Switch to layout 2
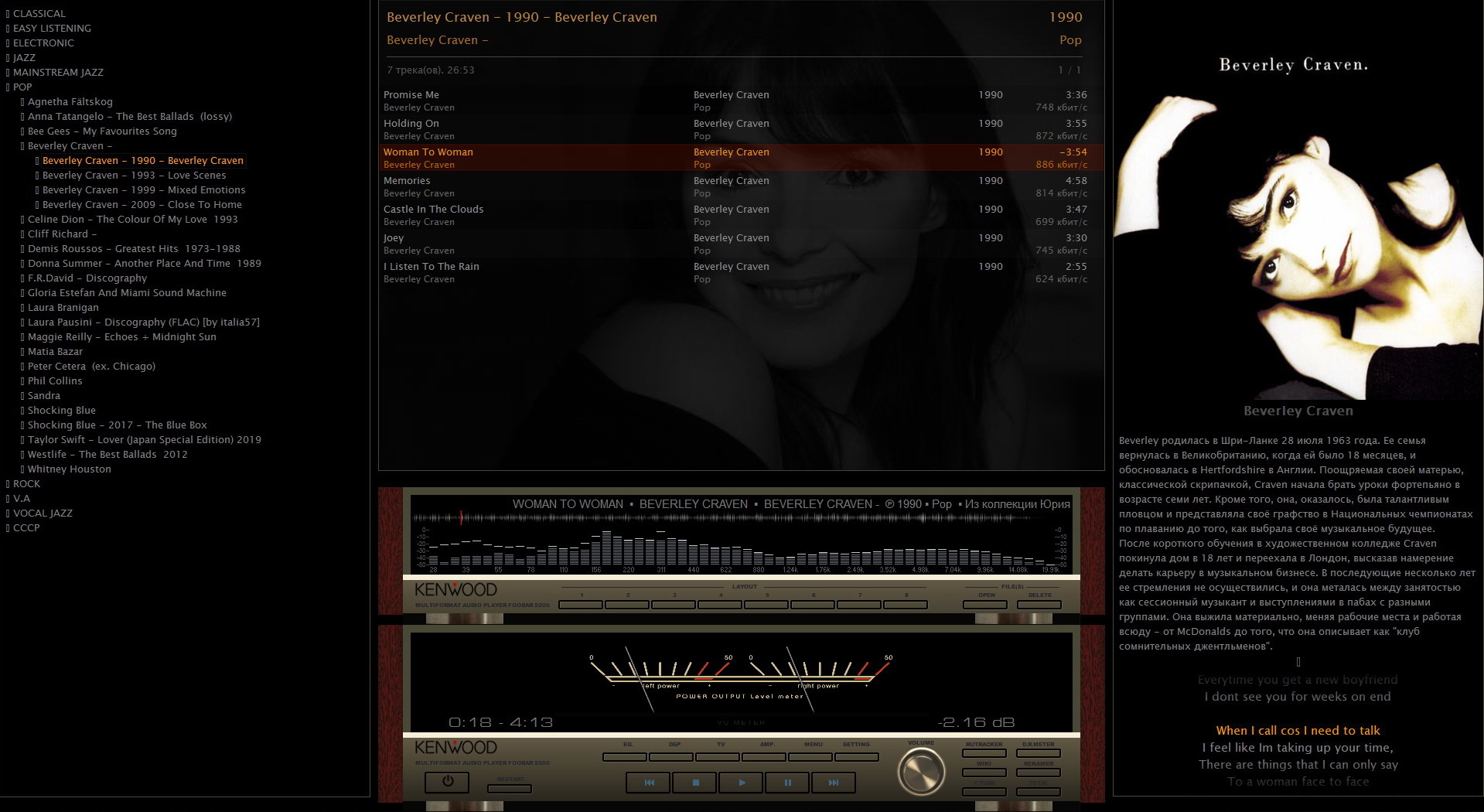The height and width of the screenshot is (812, 1484). point(627,605)
